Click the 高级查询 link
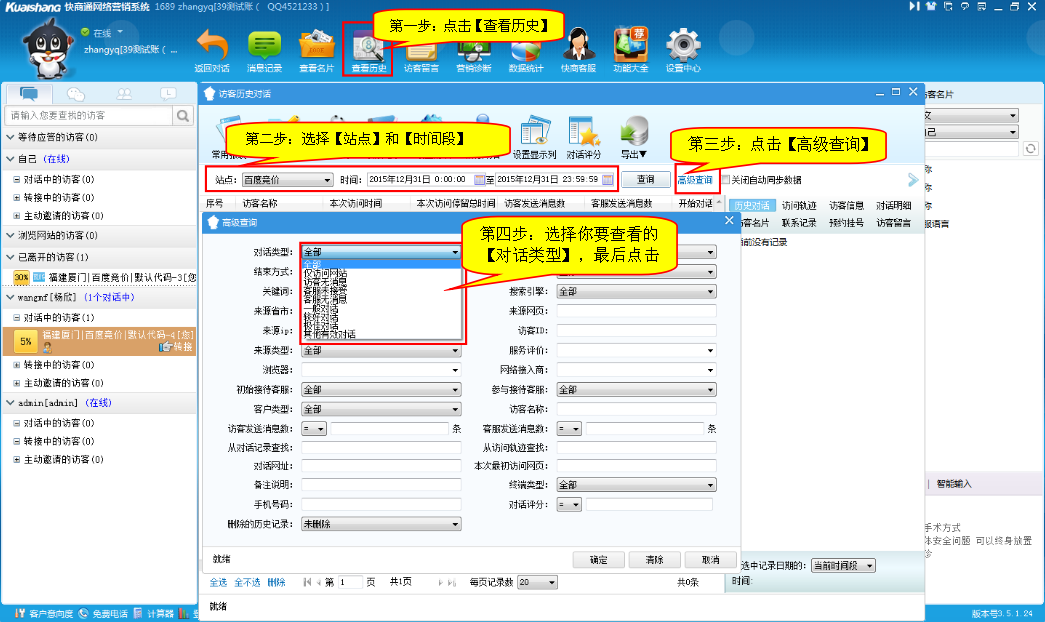This screenshot has width=1045, height=622. (695, 180)
